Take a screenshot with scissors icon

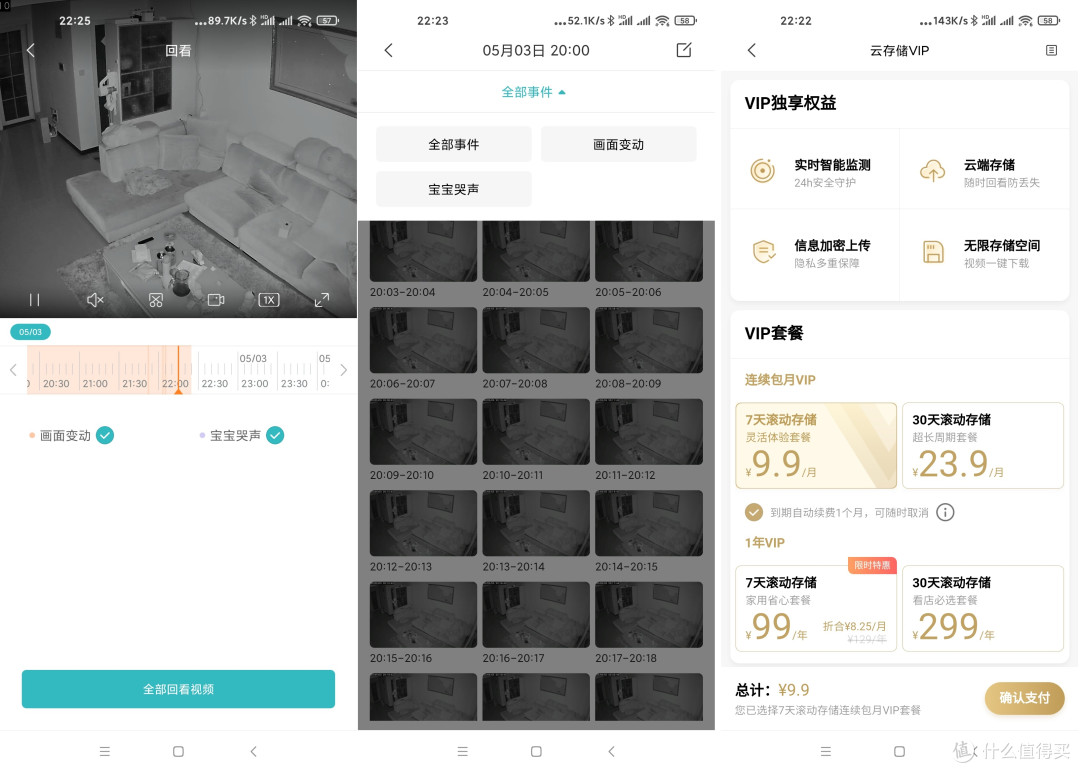156,300
